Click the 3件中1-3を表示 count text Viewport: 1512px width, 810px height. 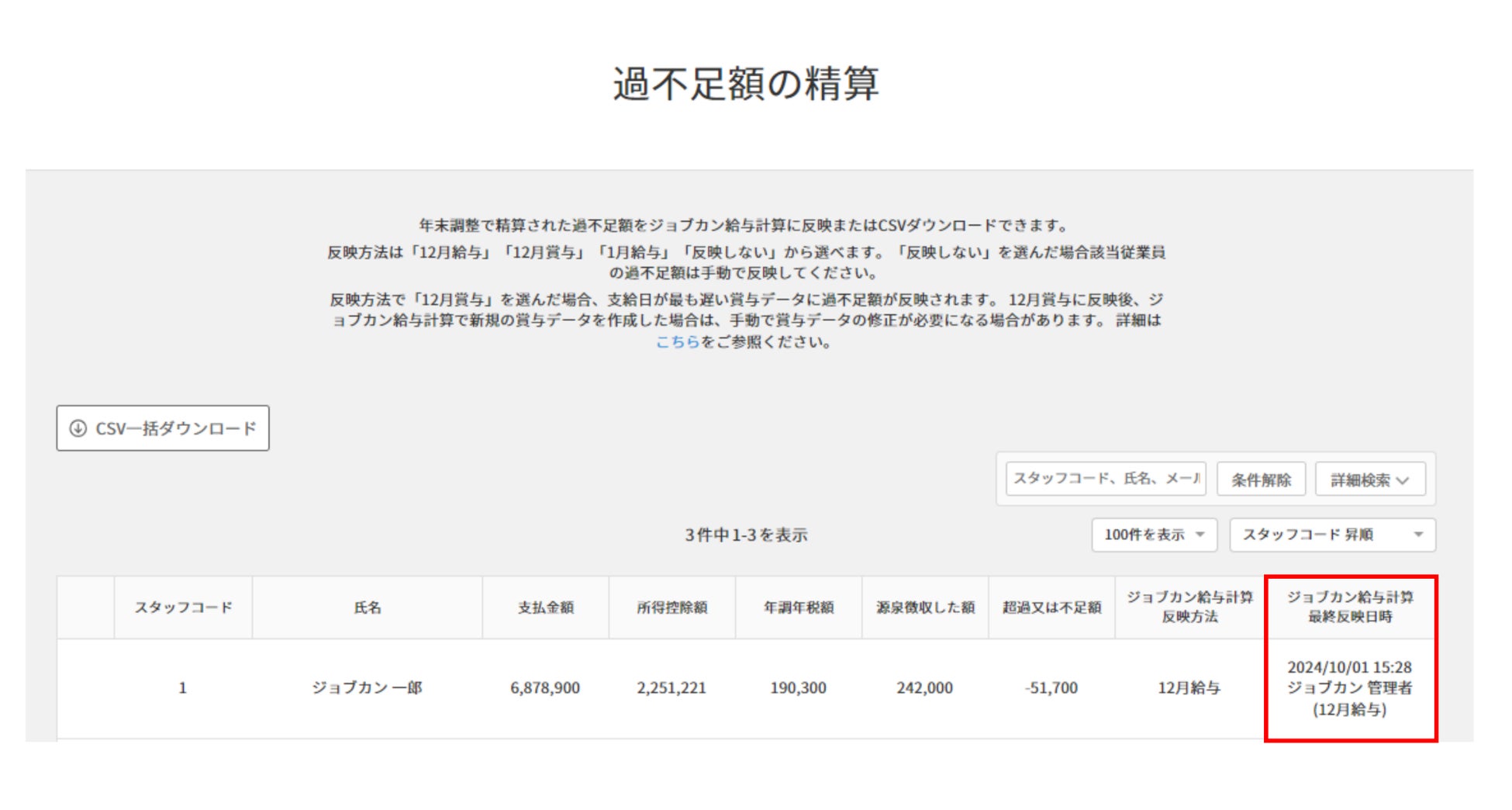coord(746,535)
